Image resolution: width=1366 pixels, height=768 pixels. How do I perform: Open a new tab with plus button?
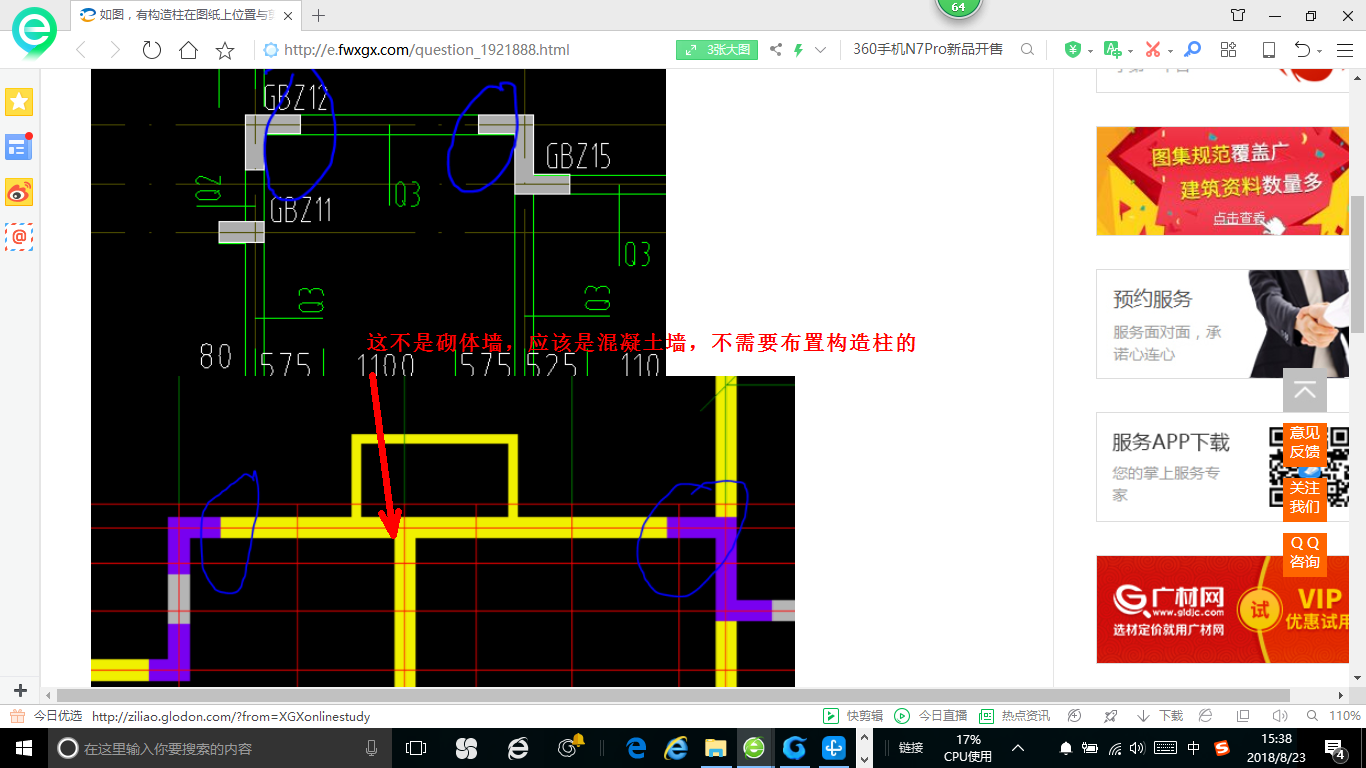(x=319, y=16)
